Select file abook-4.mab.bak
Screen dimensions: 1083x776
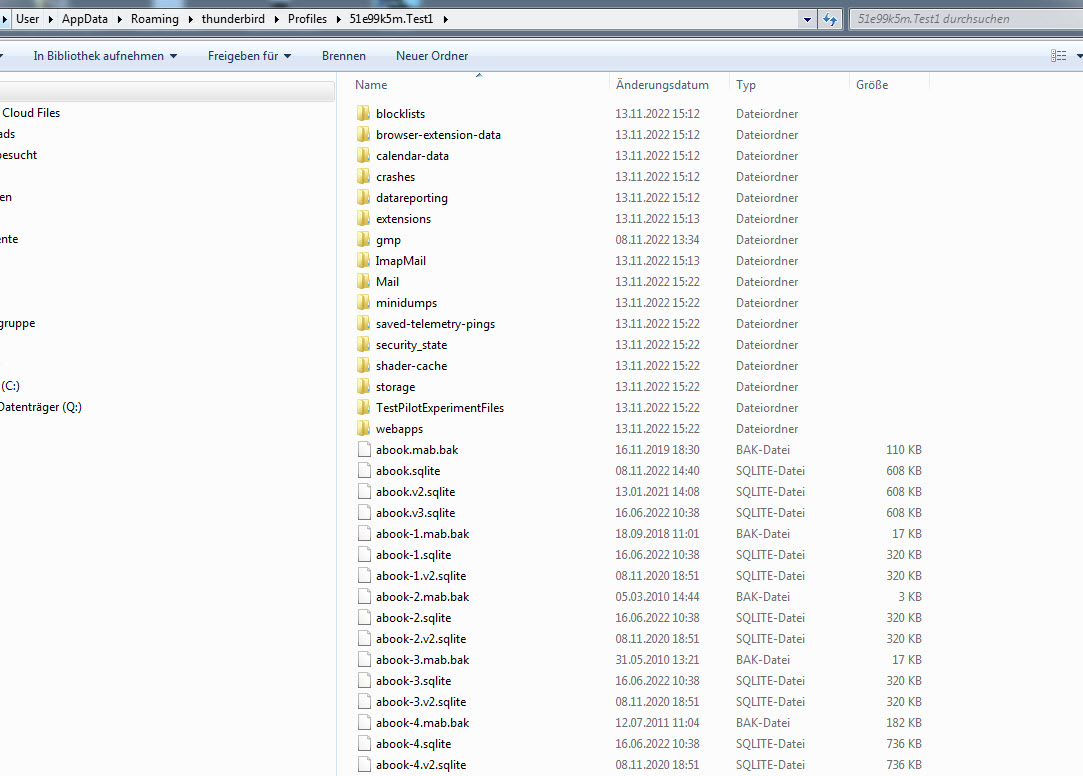point(422,722)
